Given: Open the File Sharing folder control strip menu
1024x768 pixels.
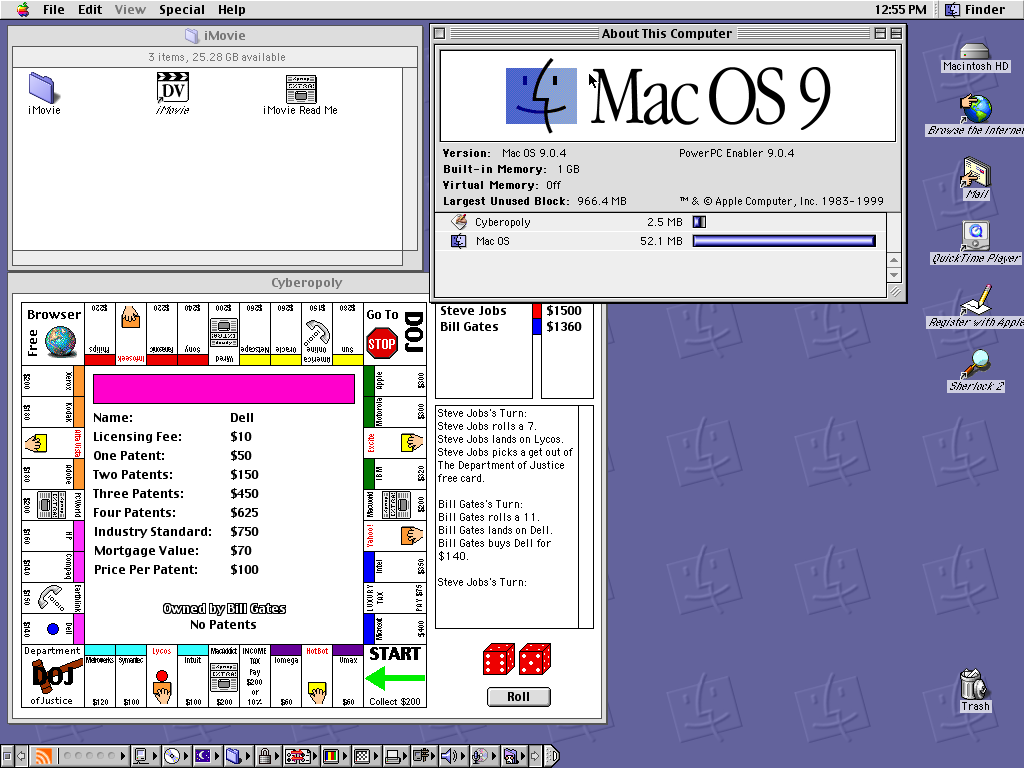Looking at the screenshot, I should pos(238,756).
